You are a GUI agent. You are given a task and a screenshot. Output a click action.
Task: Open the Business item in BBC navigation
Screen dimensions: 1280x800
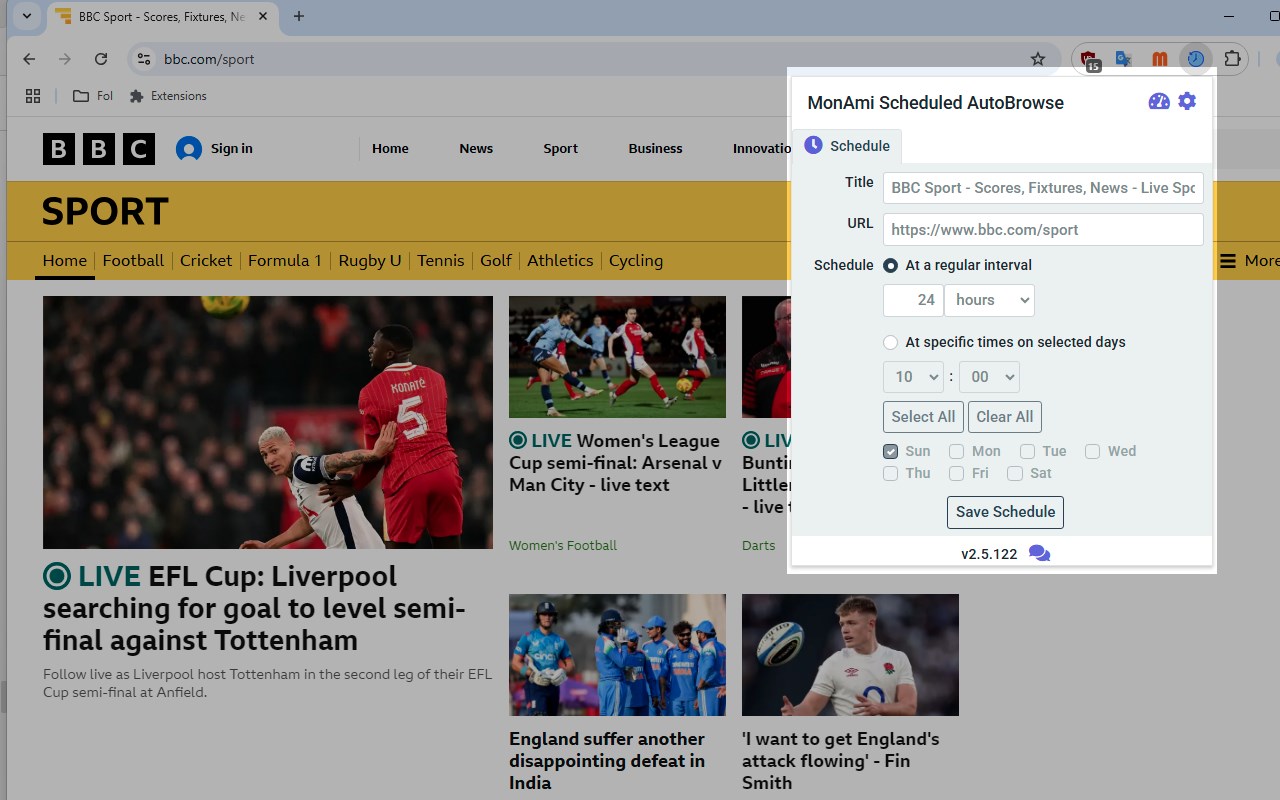tap(656, 149)
